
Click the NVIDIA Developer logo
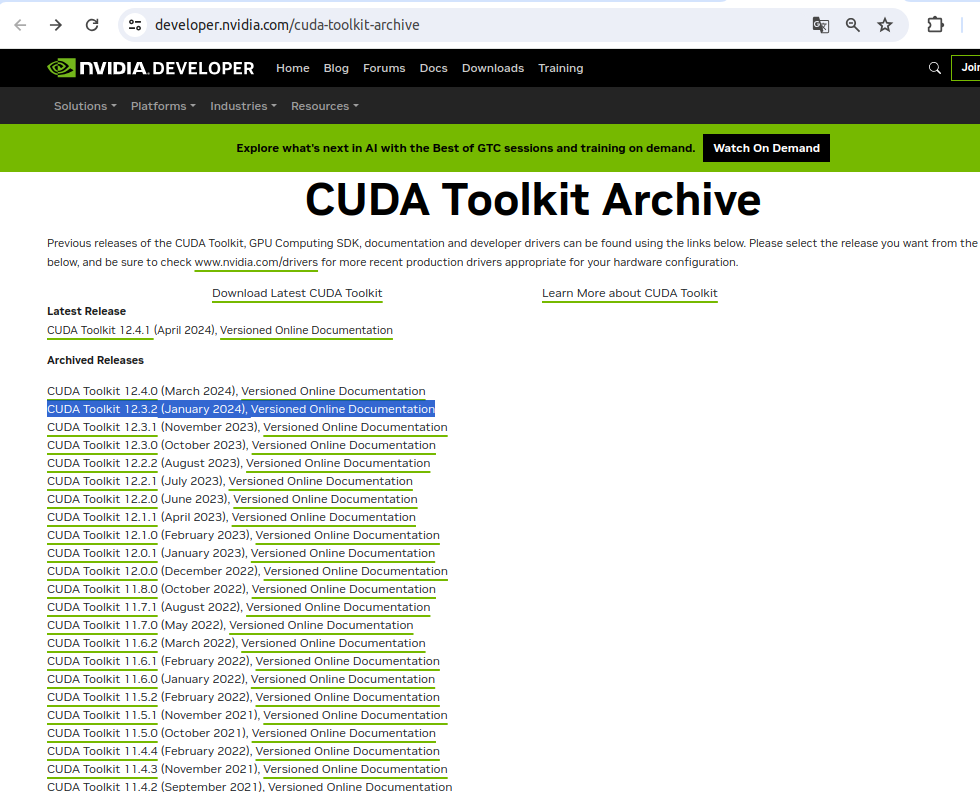point(151,68)
